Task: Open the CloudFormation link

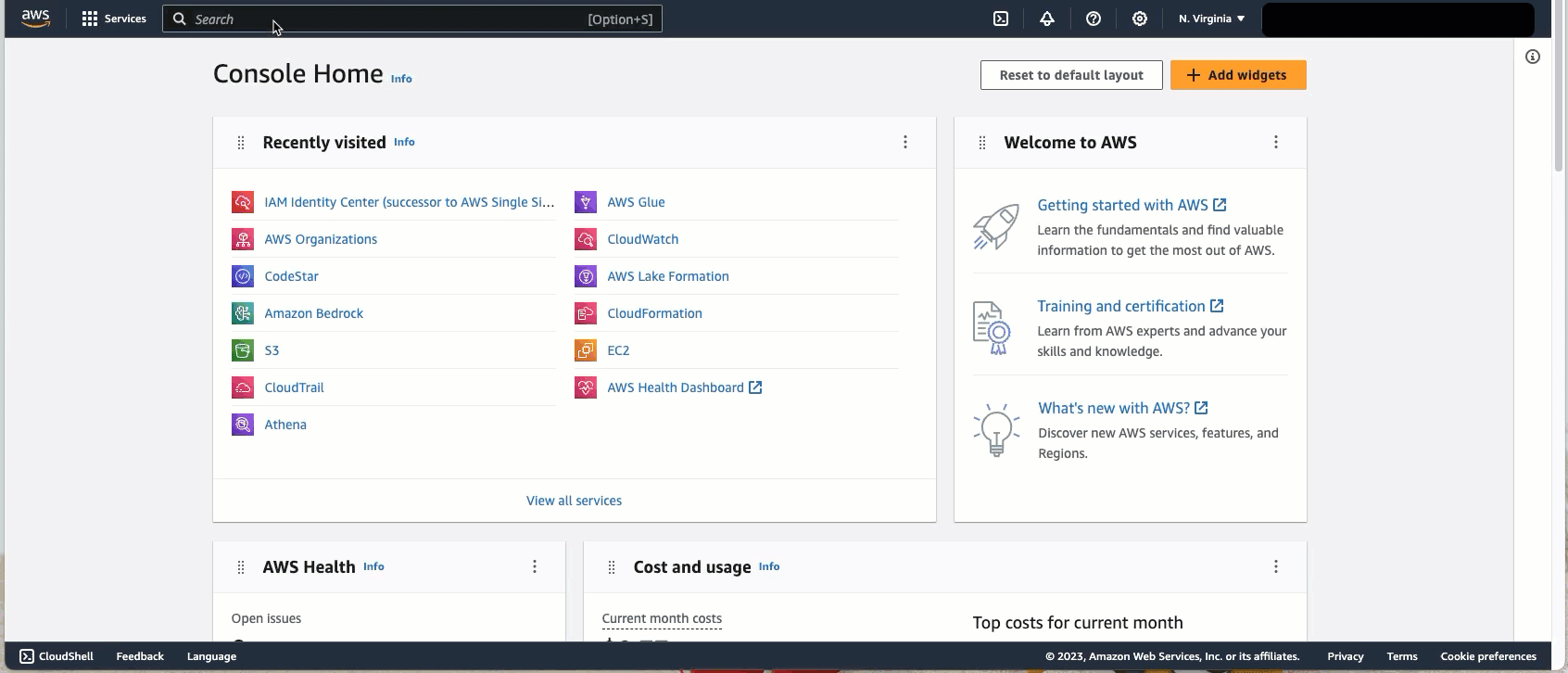Action: (x=654, y=313)
